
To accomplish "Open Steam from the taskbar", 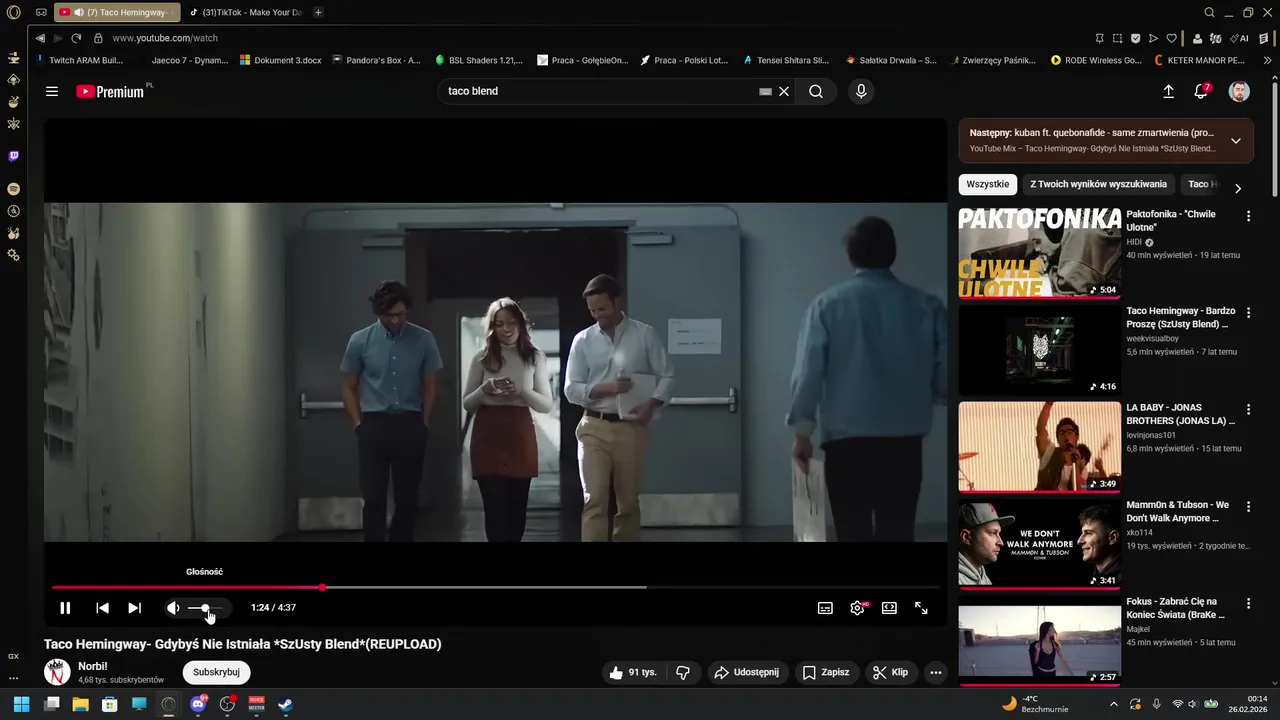I will pyautogui.click(x=285, y=704).
